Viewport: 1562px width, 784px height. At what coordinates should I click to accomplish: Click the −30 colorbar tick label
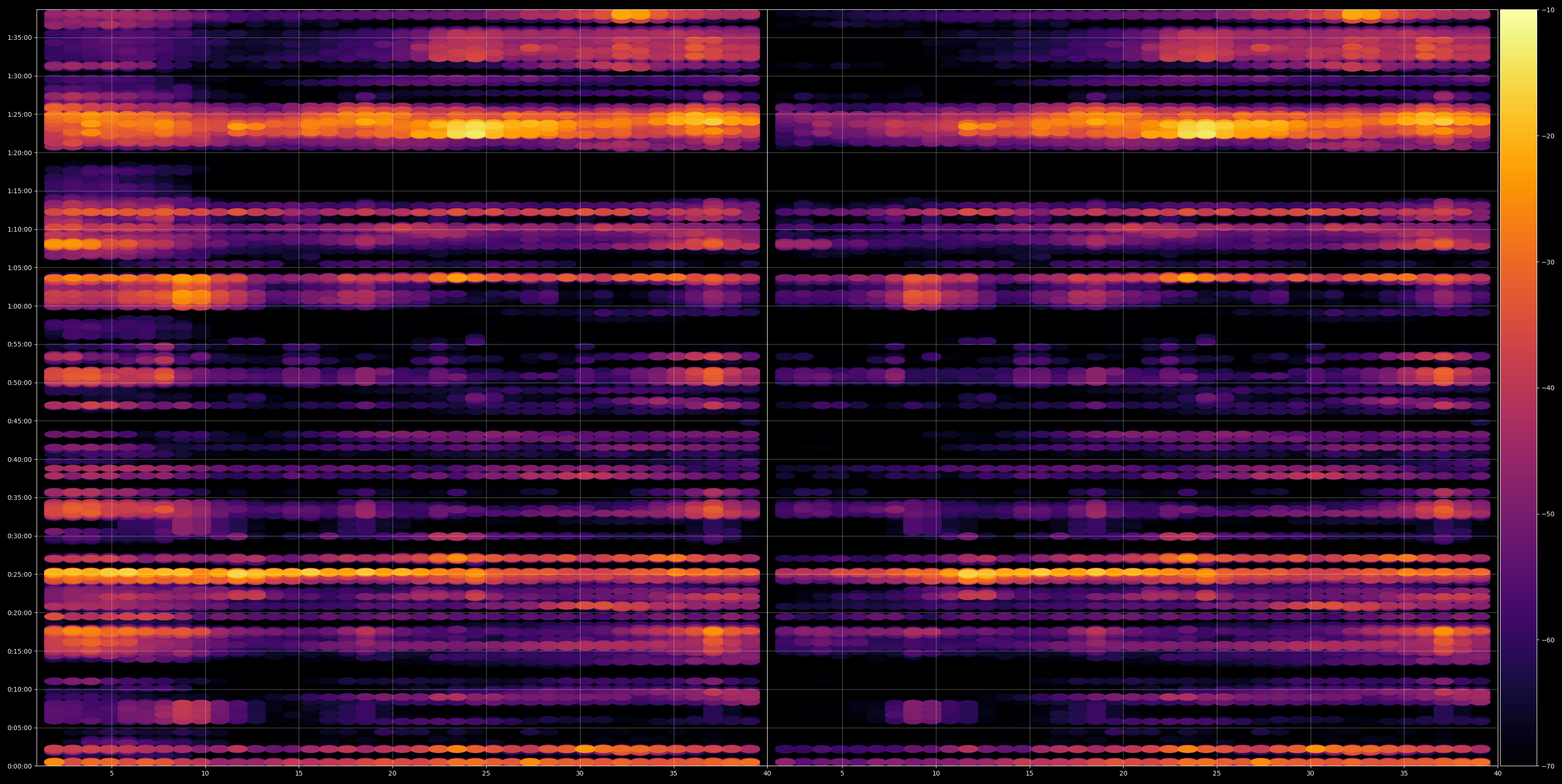[1548, 262]
